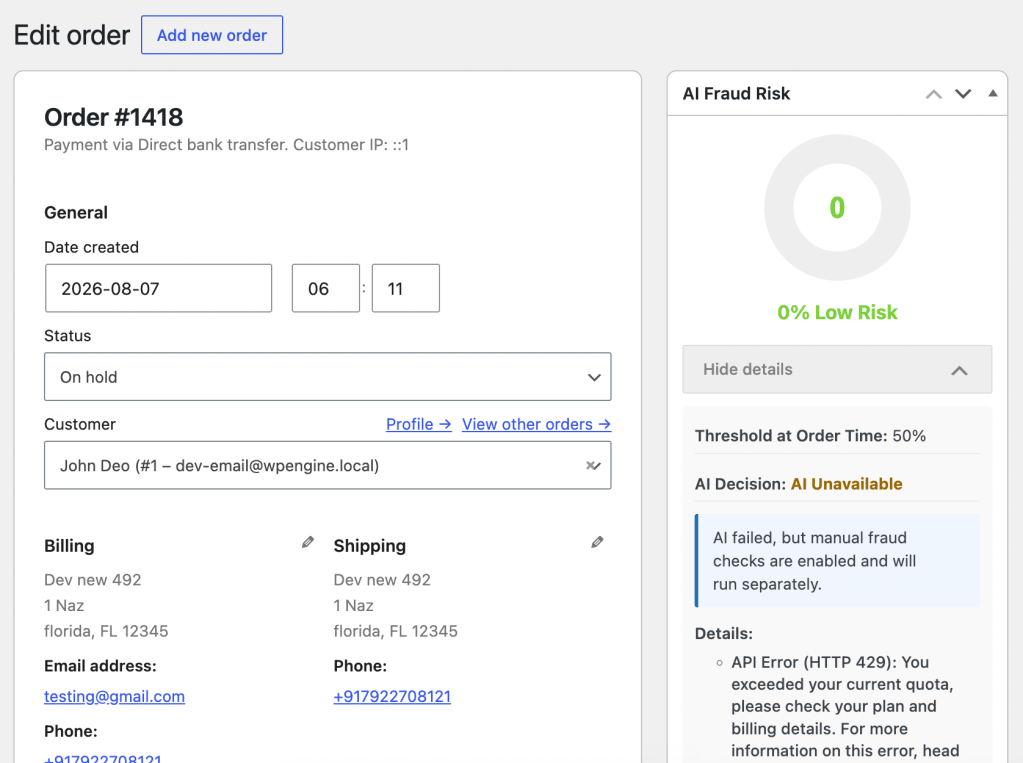Click the Shipping section heading

pyautogui.click(x=369, y=546)
